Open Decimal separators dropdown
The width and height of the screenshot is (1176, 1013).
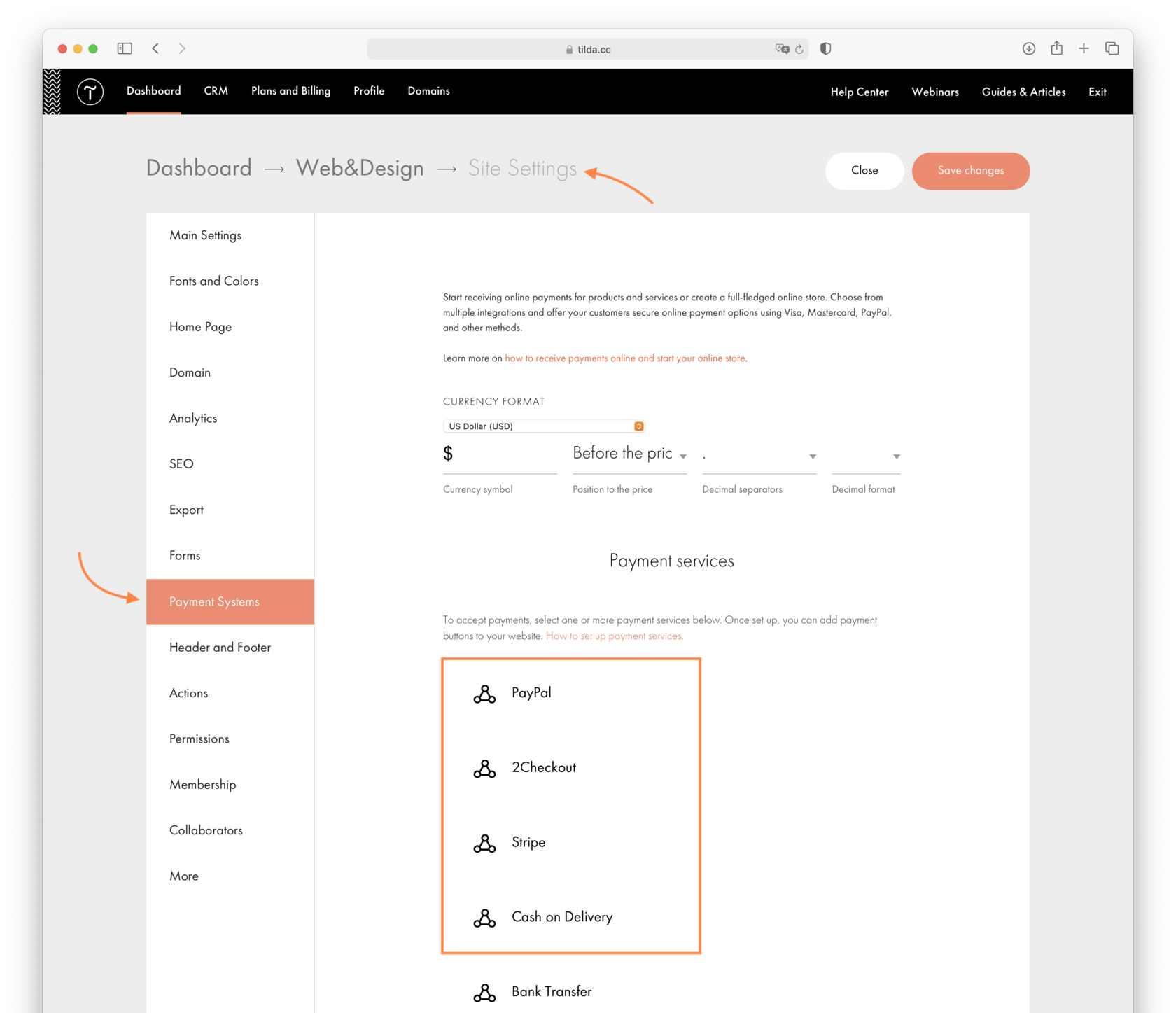click(x=759, y=455)
